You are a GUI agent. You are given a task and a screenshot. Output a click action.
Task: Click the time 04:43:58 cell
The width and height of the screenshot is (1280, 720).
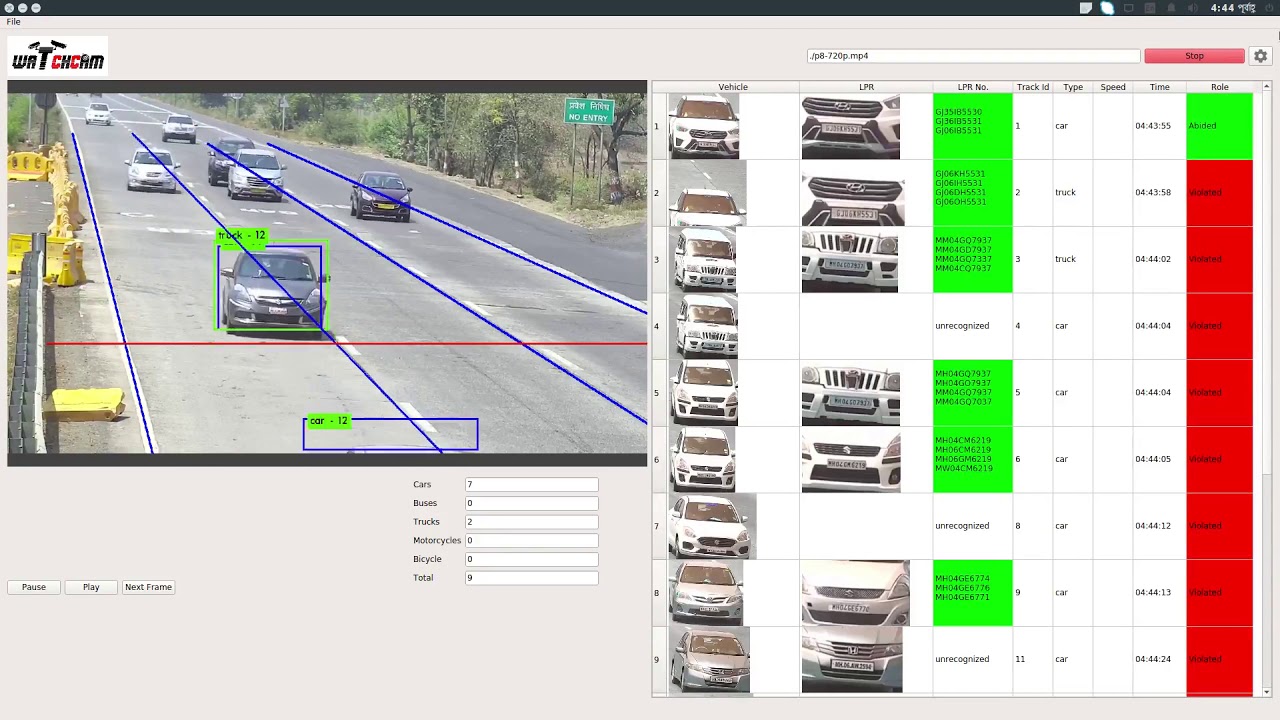(x=1159, y=192)
